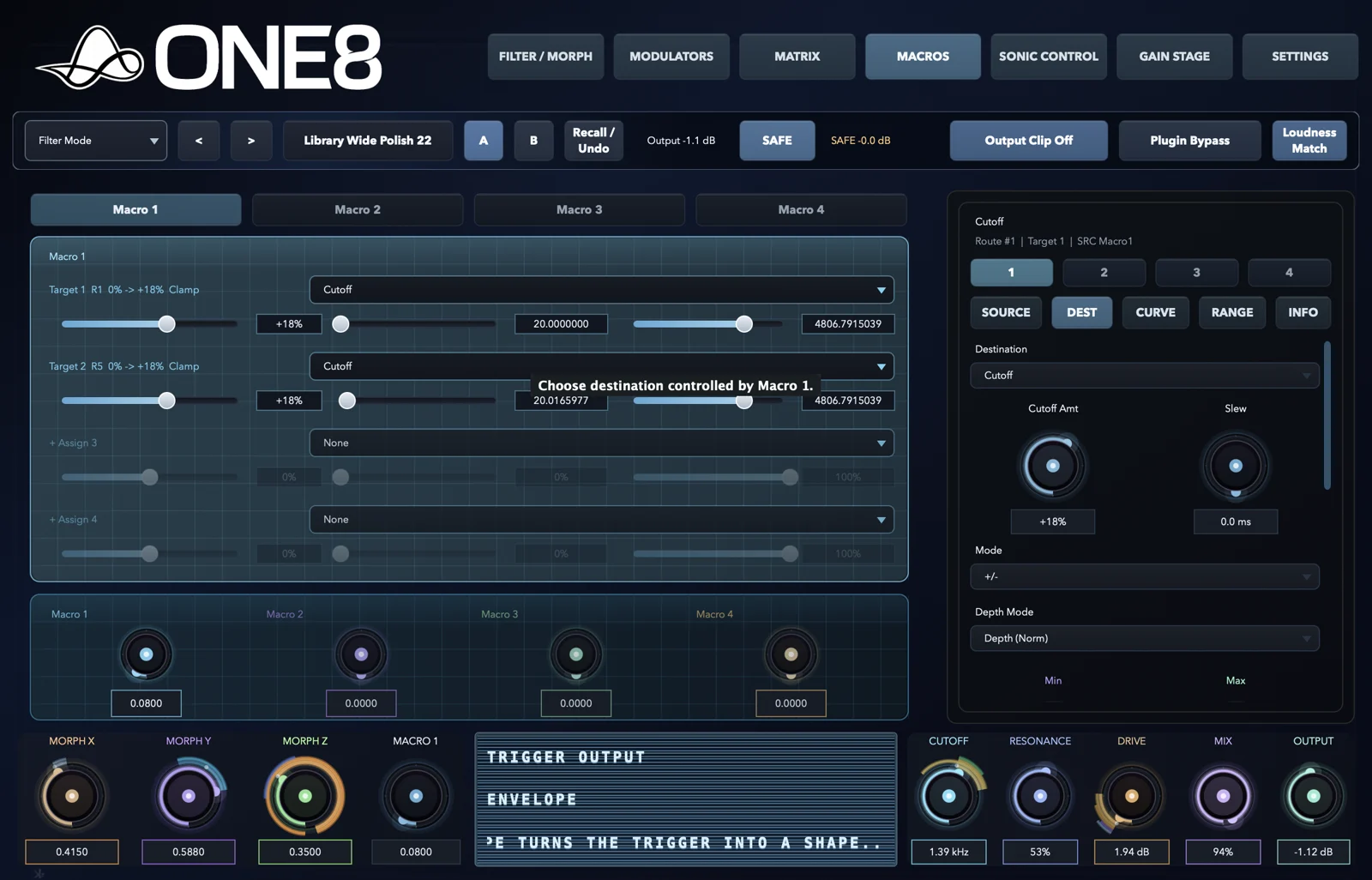1372x880 pixels.
Task: Click the Recall / Undo button
Action: point(593,141)
